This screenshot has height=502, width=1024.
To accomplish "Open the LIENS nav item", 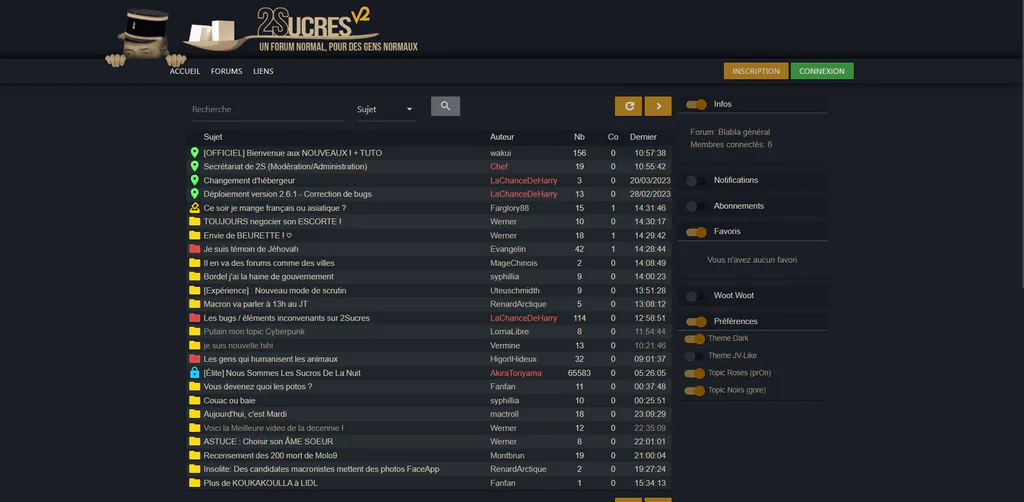I will (263, 71).
